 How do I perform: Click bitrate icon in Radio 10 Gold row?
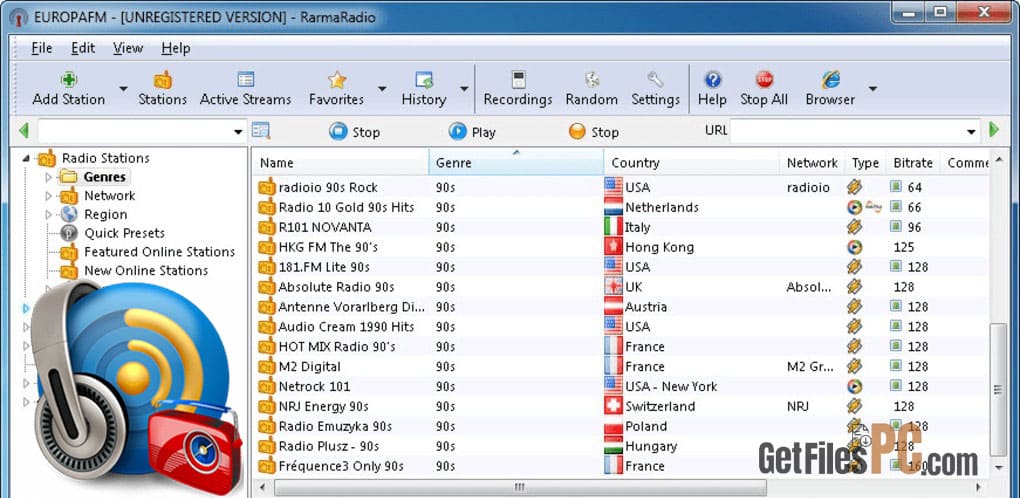896,207
